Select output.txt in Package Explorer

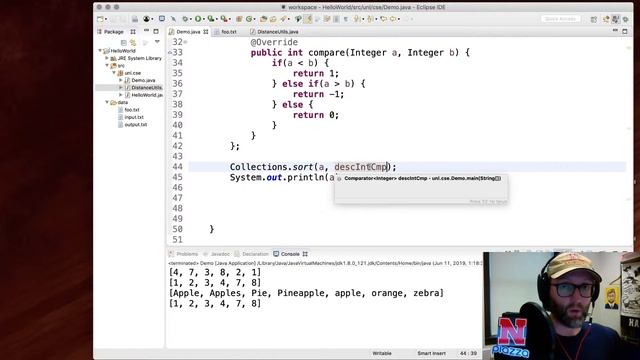(136, 124)
